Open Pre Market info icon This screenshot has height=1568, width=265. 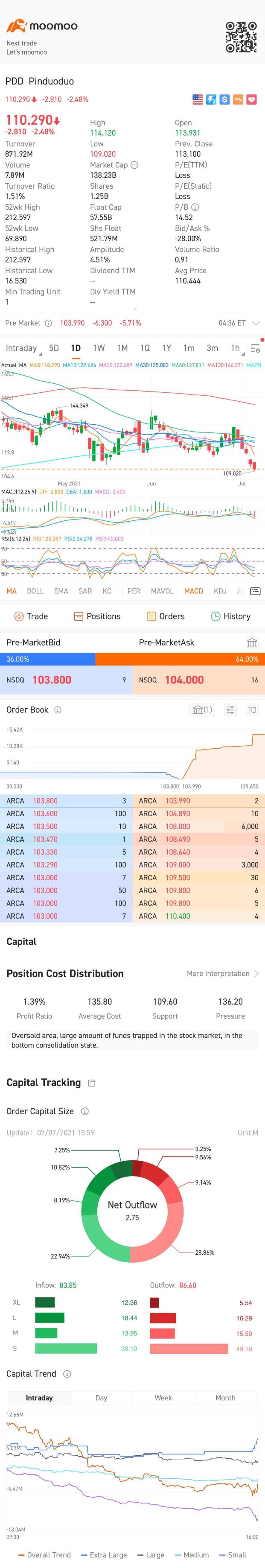click(x=48, y=323)
